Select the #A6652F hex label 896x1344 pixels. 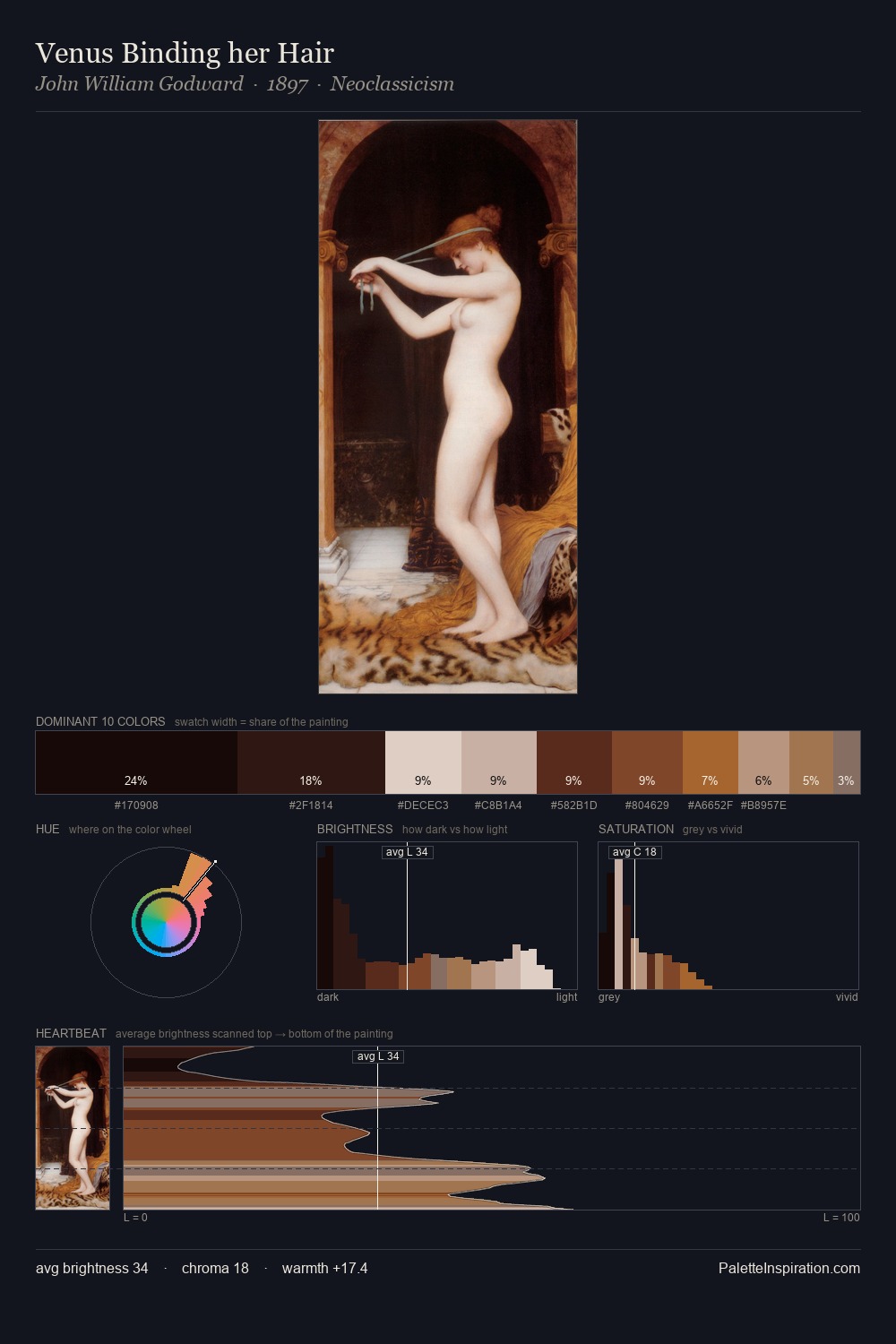[711, 806]
